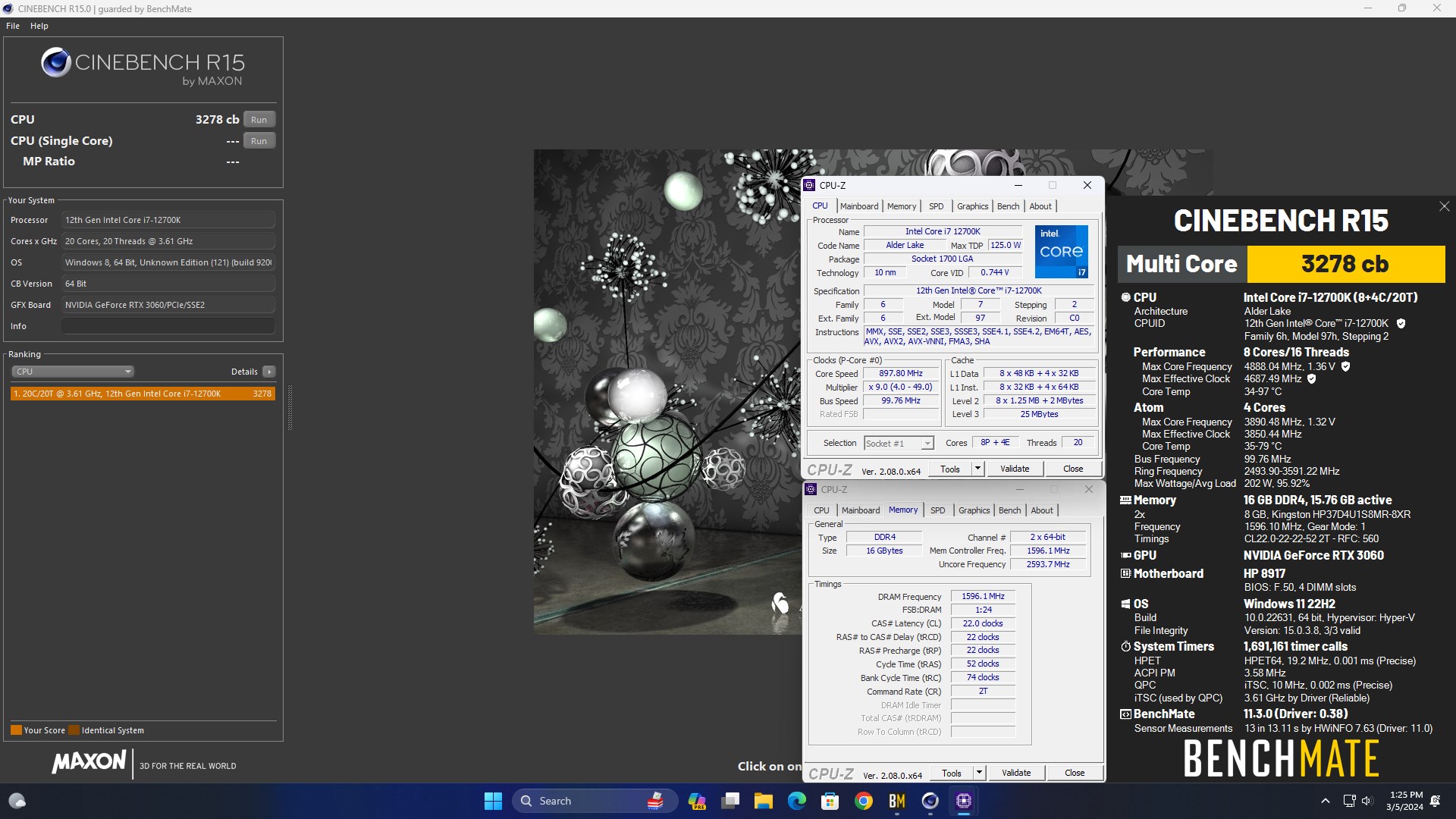Select the 12700K ranking entry
Viewport: 1456px width, 819px height.
[143, 394]
